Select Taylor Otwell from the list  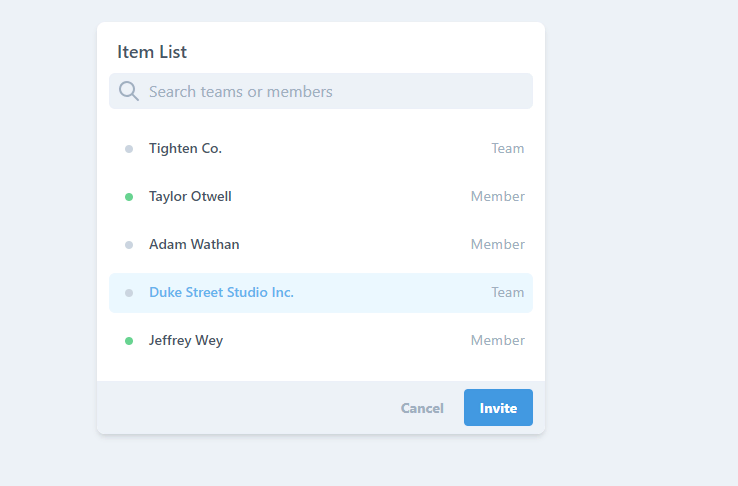tap(321, 197)
